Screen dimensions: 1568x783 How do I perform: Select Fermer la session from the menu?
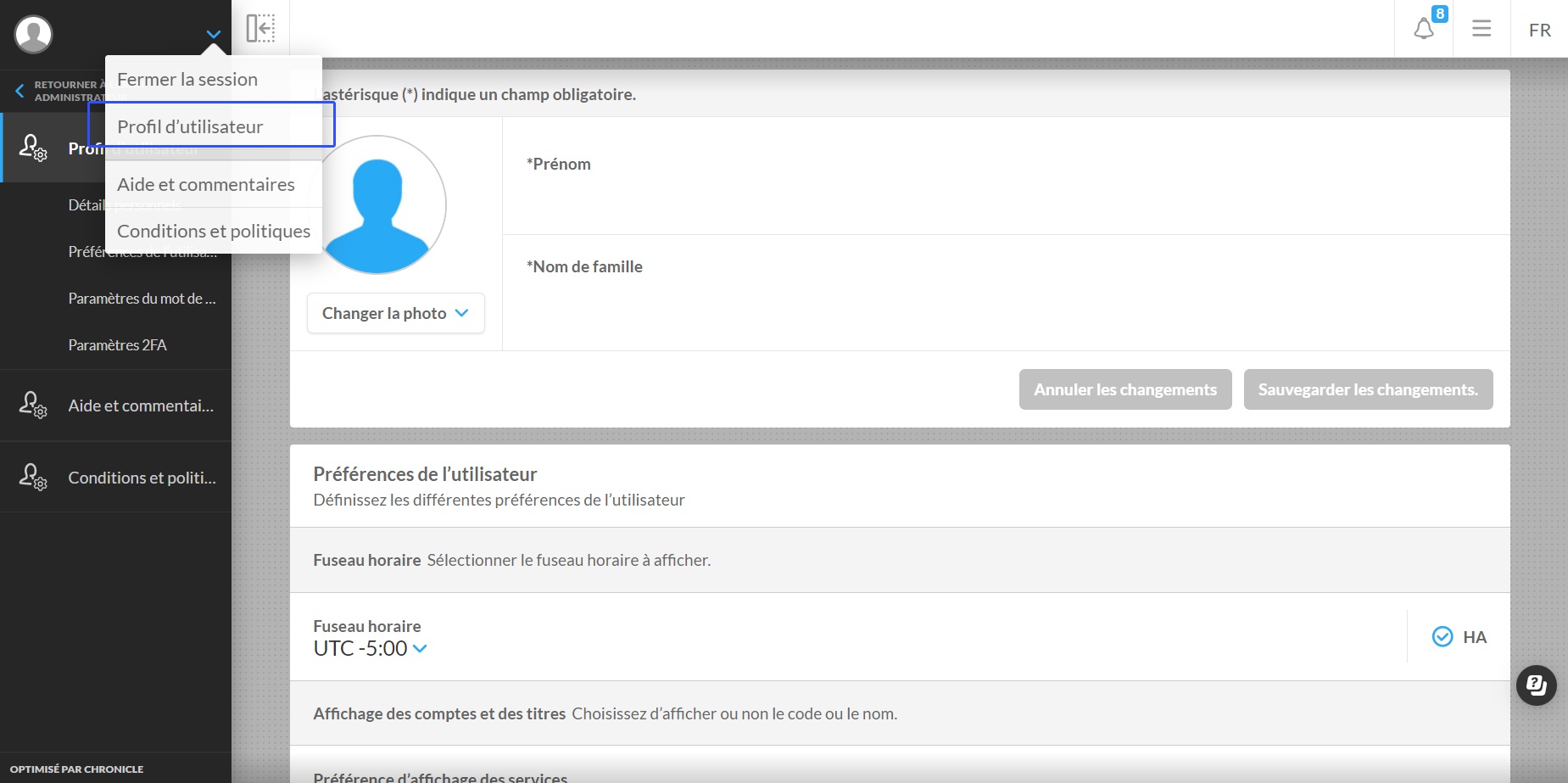[x=187, y=80]
